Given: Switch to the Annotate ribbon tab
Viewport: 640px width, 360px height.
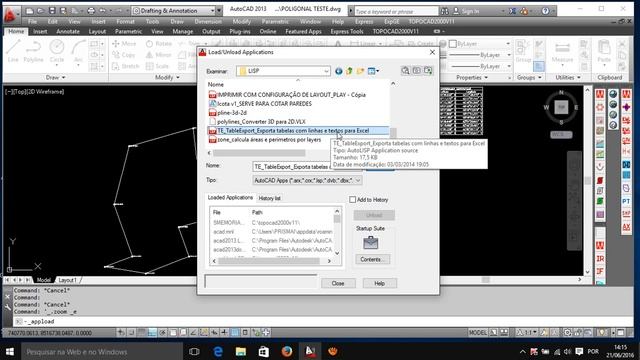Looking at the screenshot, I should pyautogui.click(x=68, y=31).
